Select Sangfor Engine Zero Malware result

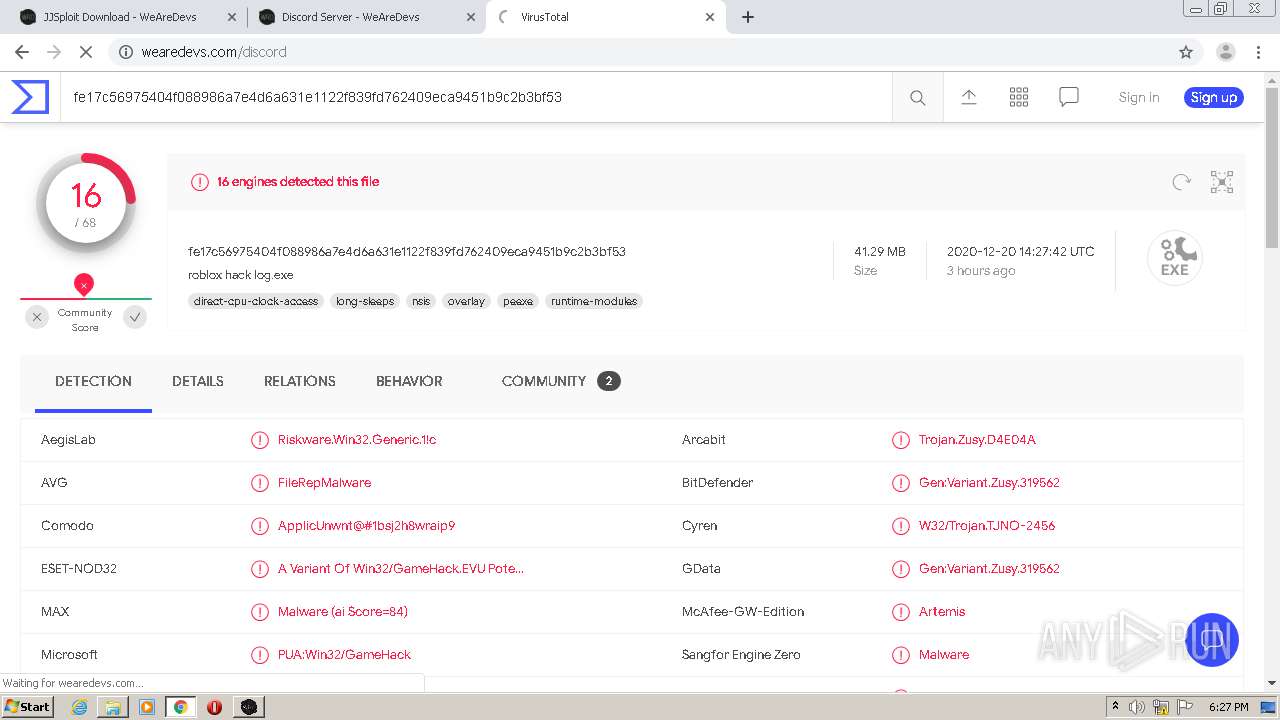tap(944, 655)
